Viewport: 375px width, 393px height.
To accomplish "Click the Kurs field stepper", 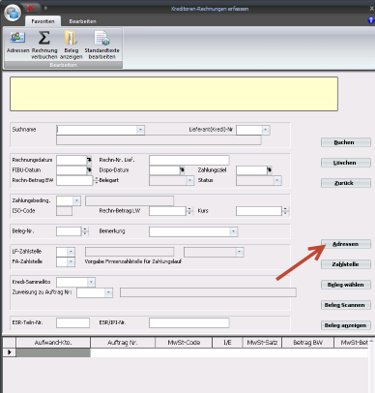I will (285, 211).
